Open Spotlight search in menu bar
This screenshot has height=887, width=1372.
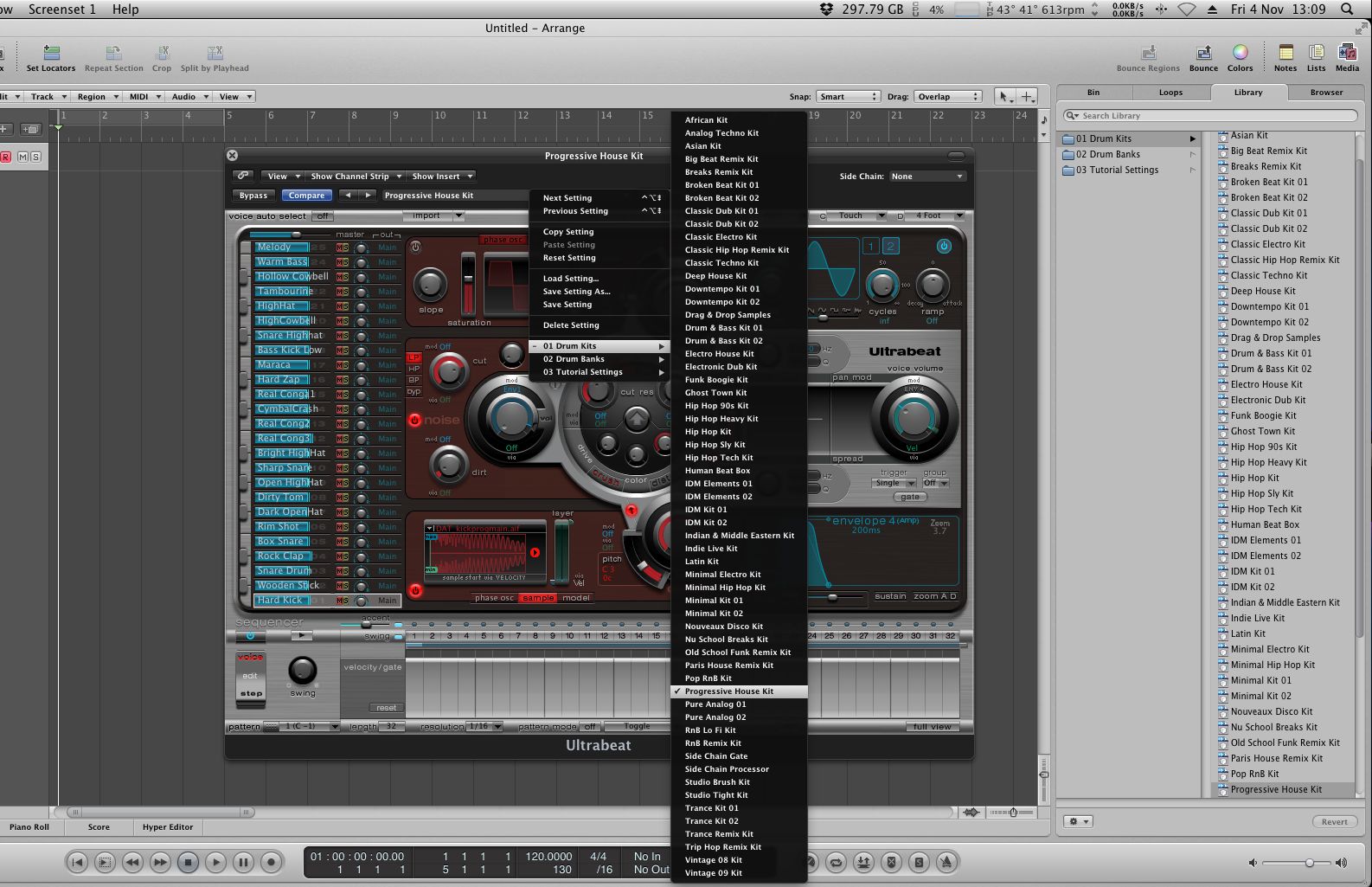[1347, 9]
